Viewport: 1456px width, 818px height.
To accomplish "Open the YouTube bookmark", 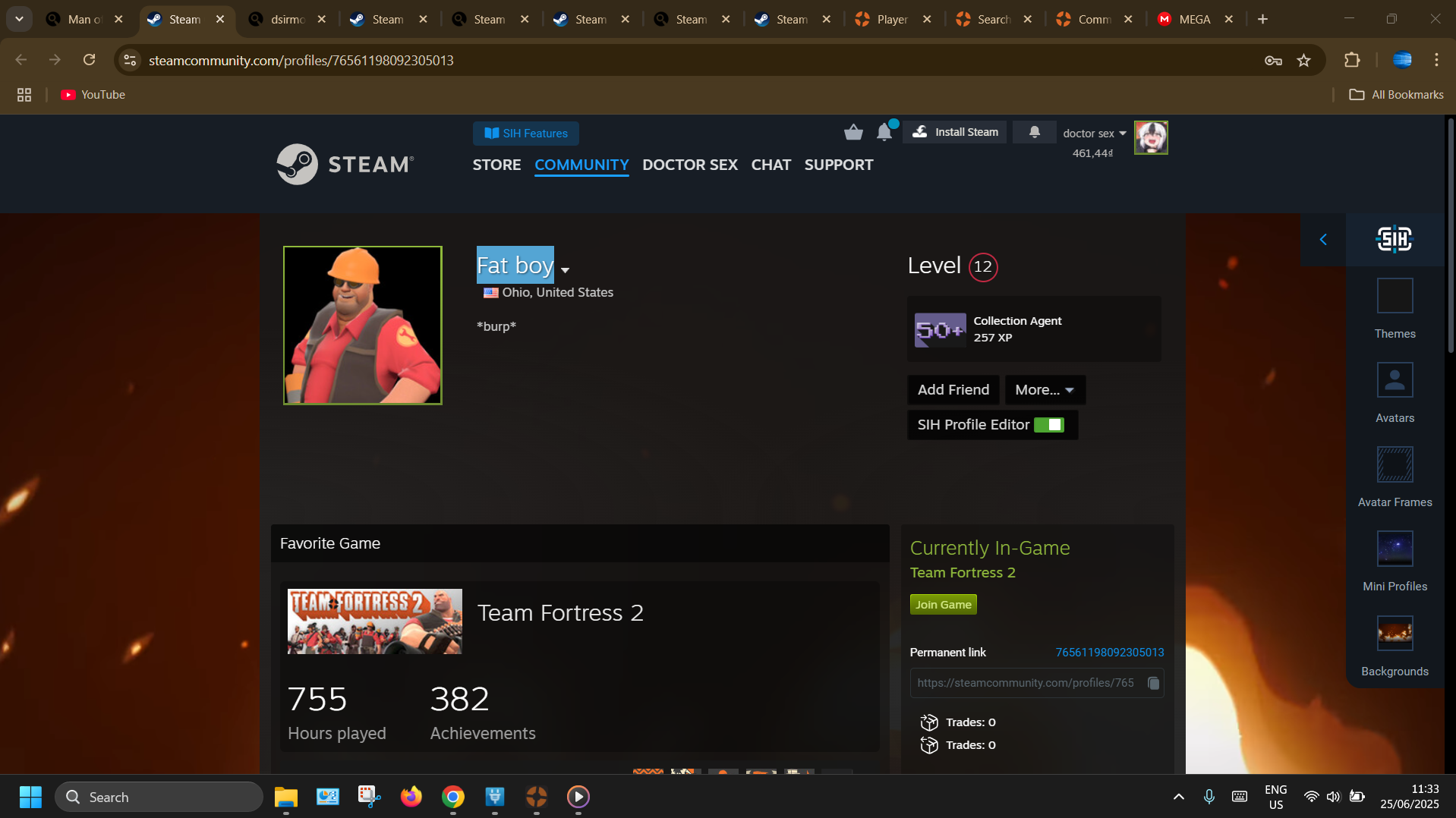I will [x=93, y=95].
